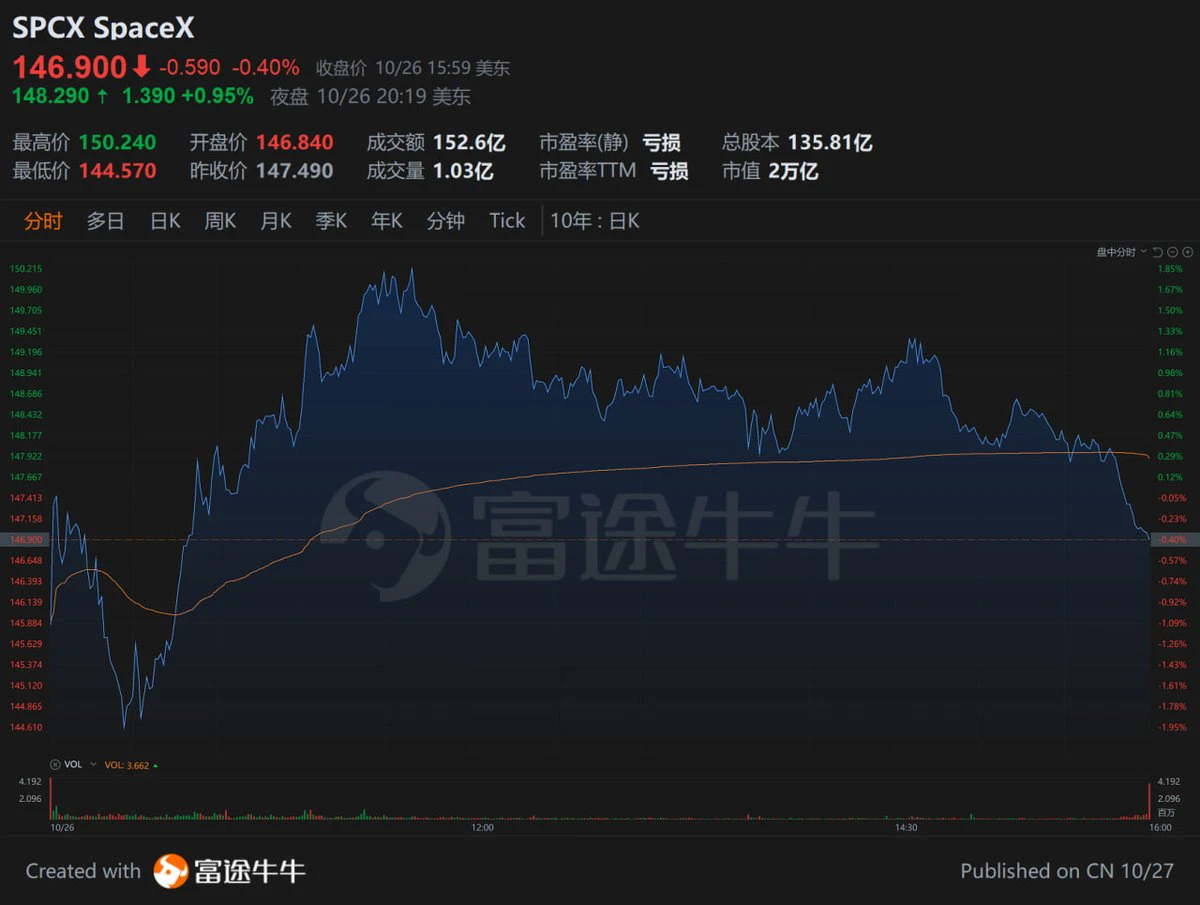Click the night session change +0.95%
The image size is (1200, 905).
(x=219, y=96)
